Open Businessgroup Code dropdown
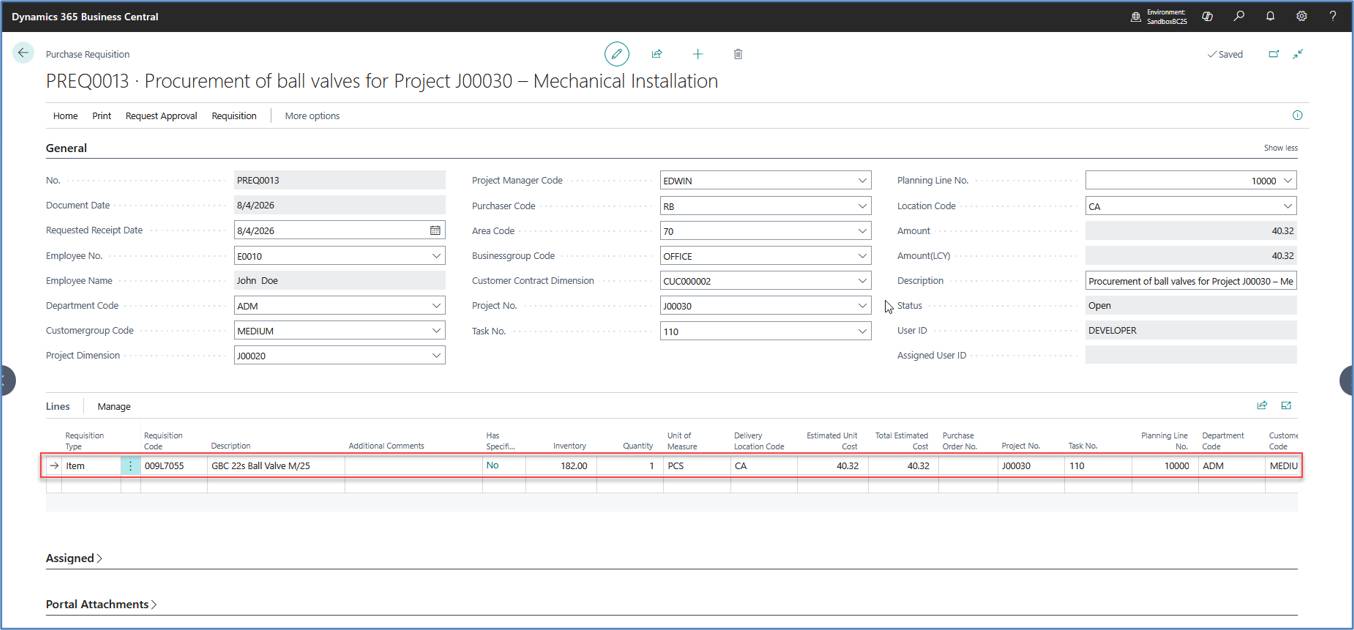This screenshot has height=630, width=1354. (862, 256)
